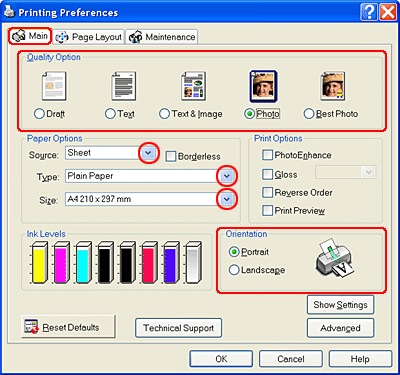Select the Draft quality radio button
The width and height of the screenshot is (400, 375).
point(39,114)
